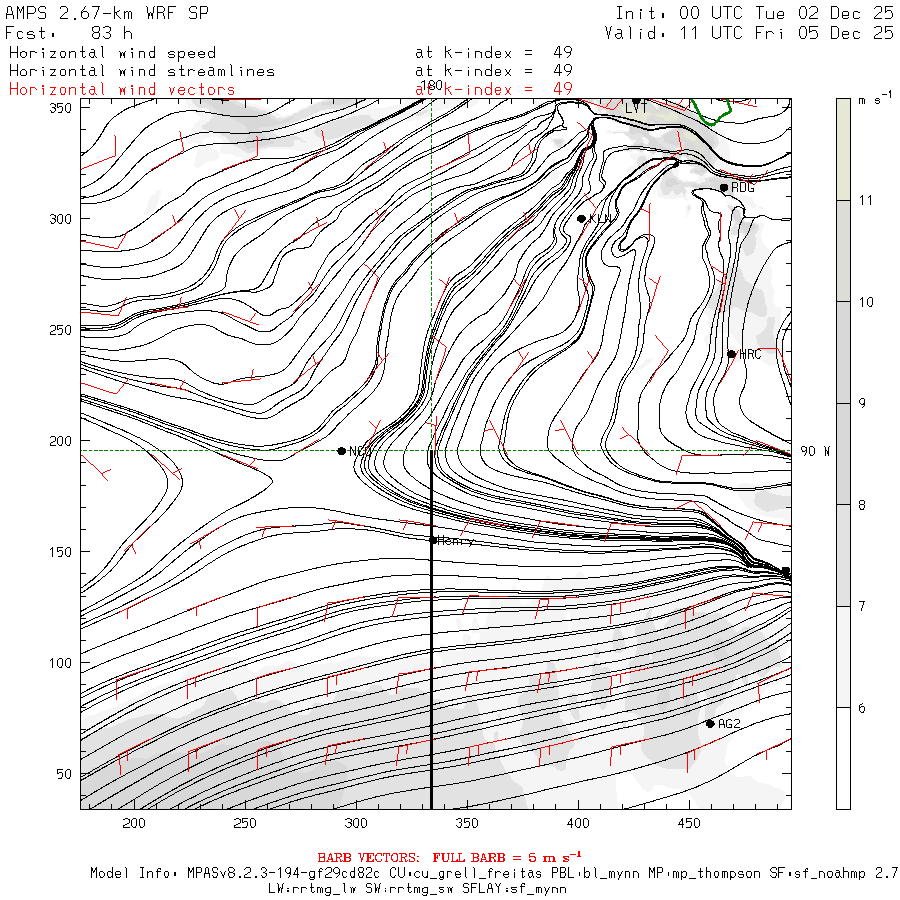This screenshot has width=900, height=900.
Task: Click the x-axis '350' tick label
Action: tap(467, 823)
